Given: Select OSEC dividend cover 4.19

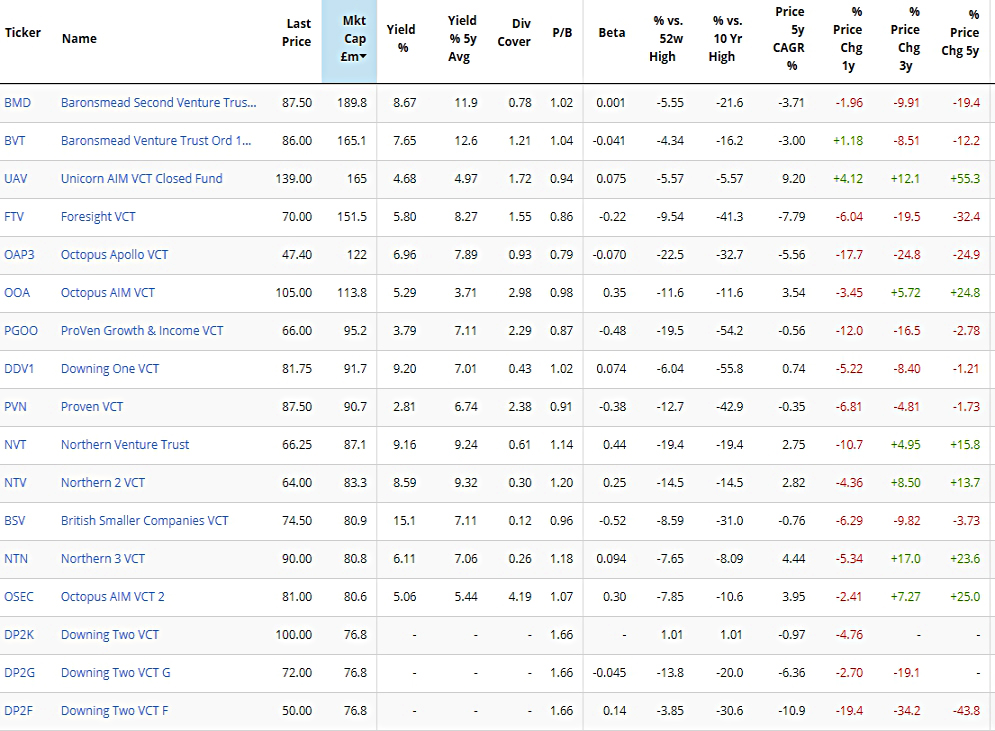Looking at the screenshot, I should [x=520, y=597].
